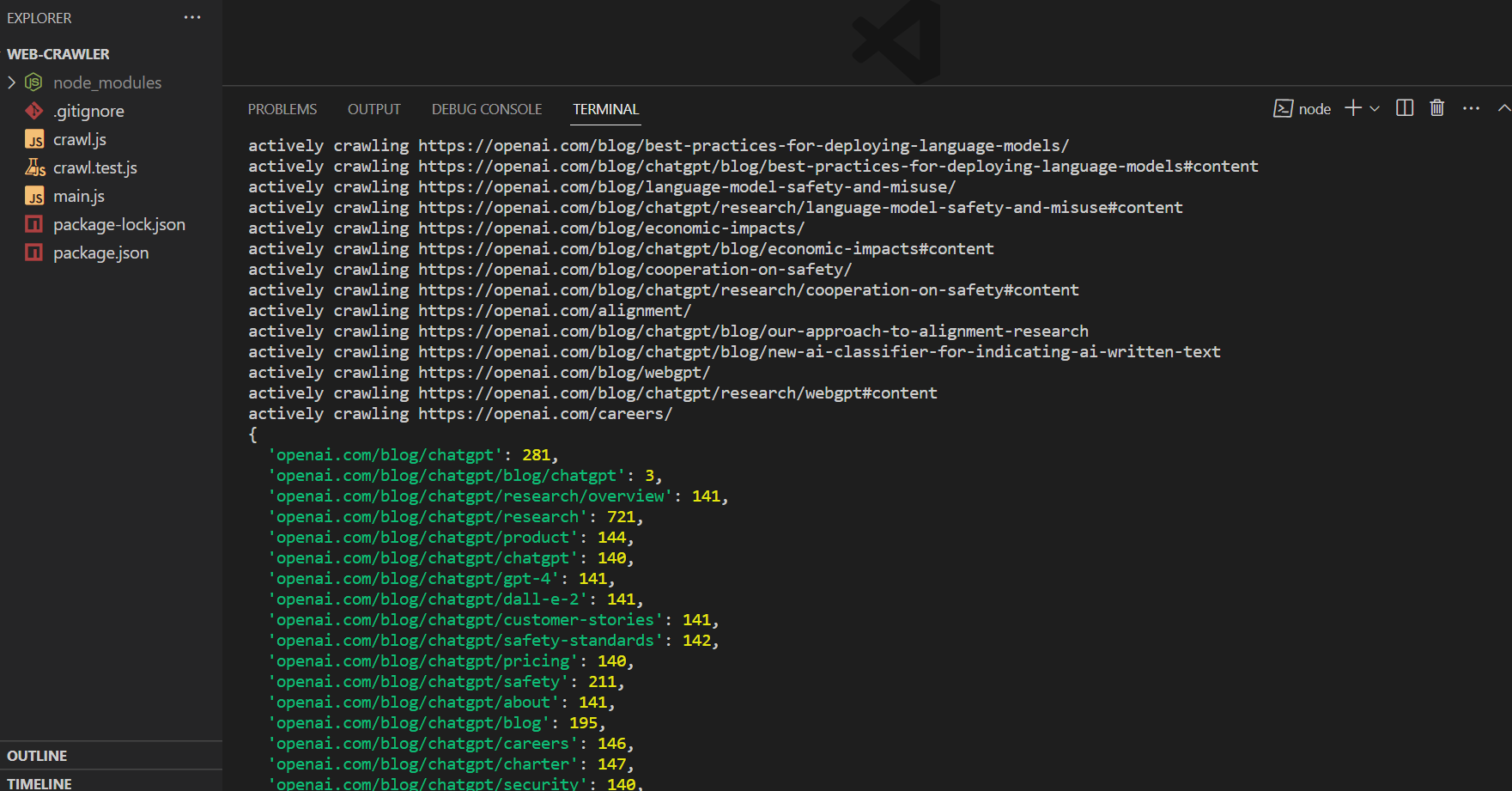Open the blog/economic-impacts/ URL

[611, 228]
